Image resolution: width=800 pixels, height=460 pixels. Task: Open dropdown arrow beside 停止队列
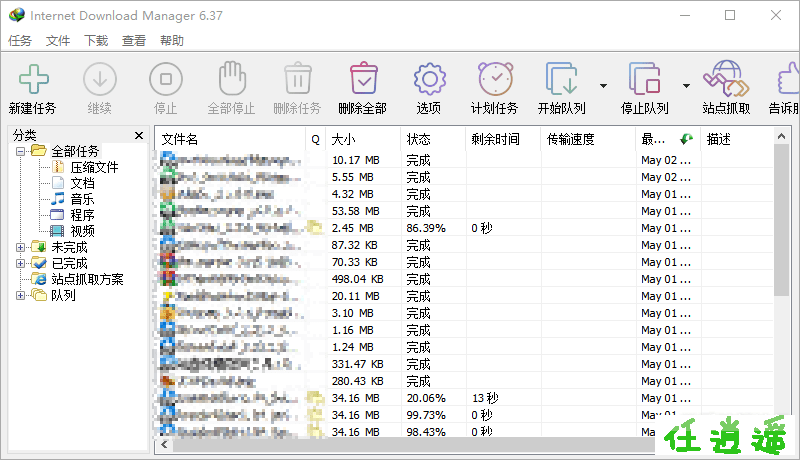(x=686, y=86)
